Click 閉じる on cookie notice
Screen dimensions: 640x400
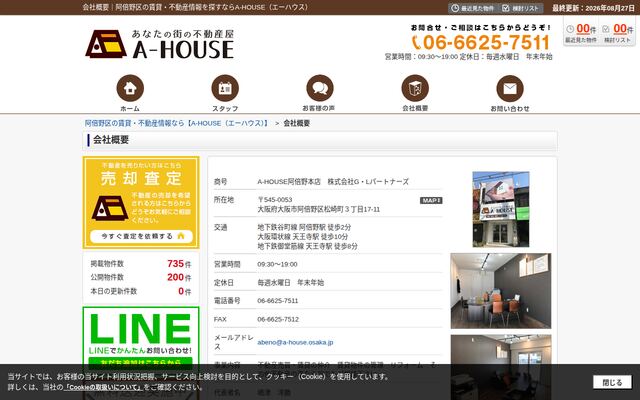pos(612,382)
